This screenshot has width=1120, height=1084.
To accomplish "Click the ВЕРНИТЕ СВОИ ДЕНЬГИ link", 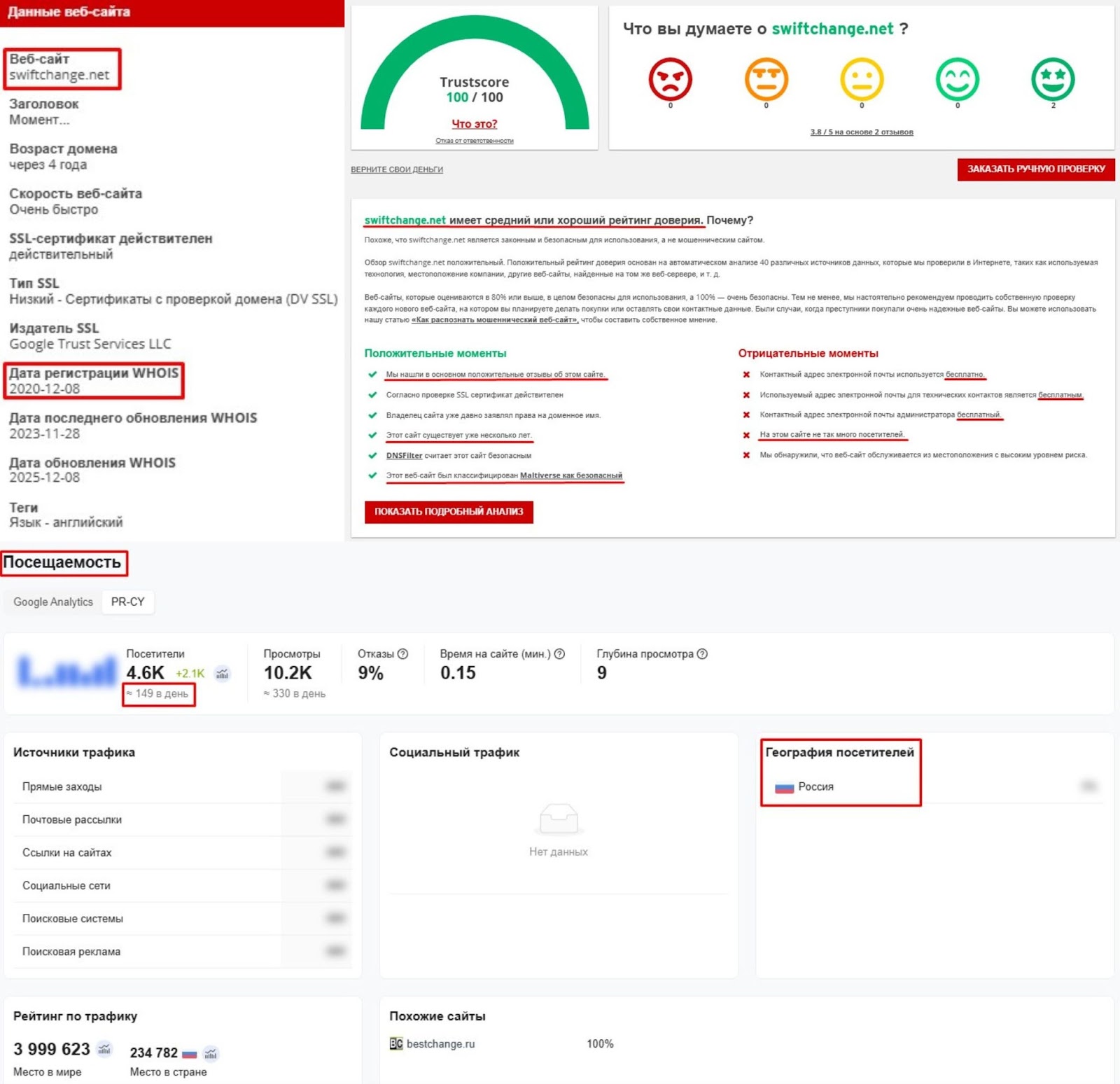I will click(397, 169).
